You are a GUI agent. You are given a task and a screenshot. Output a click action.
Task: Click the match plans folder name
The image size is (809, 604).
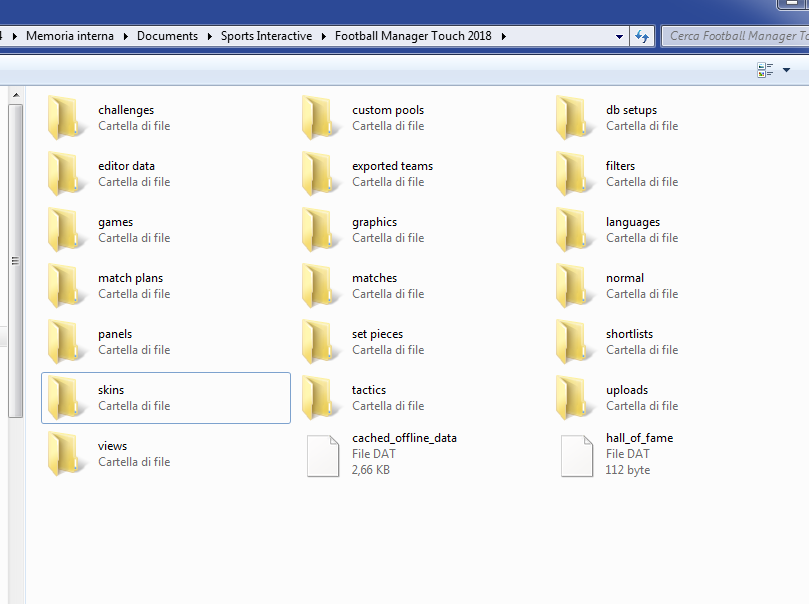[x=131, y=278]
